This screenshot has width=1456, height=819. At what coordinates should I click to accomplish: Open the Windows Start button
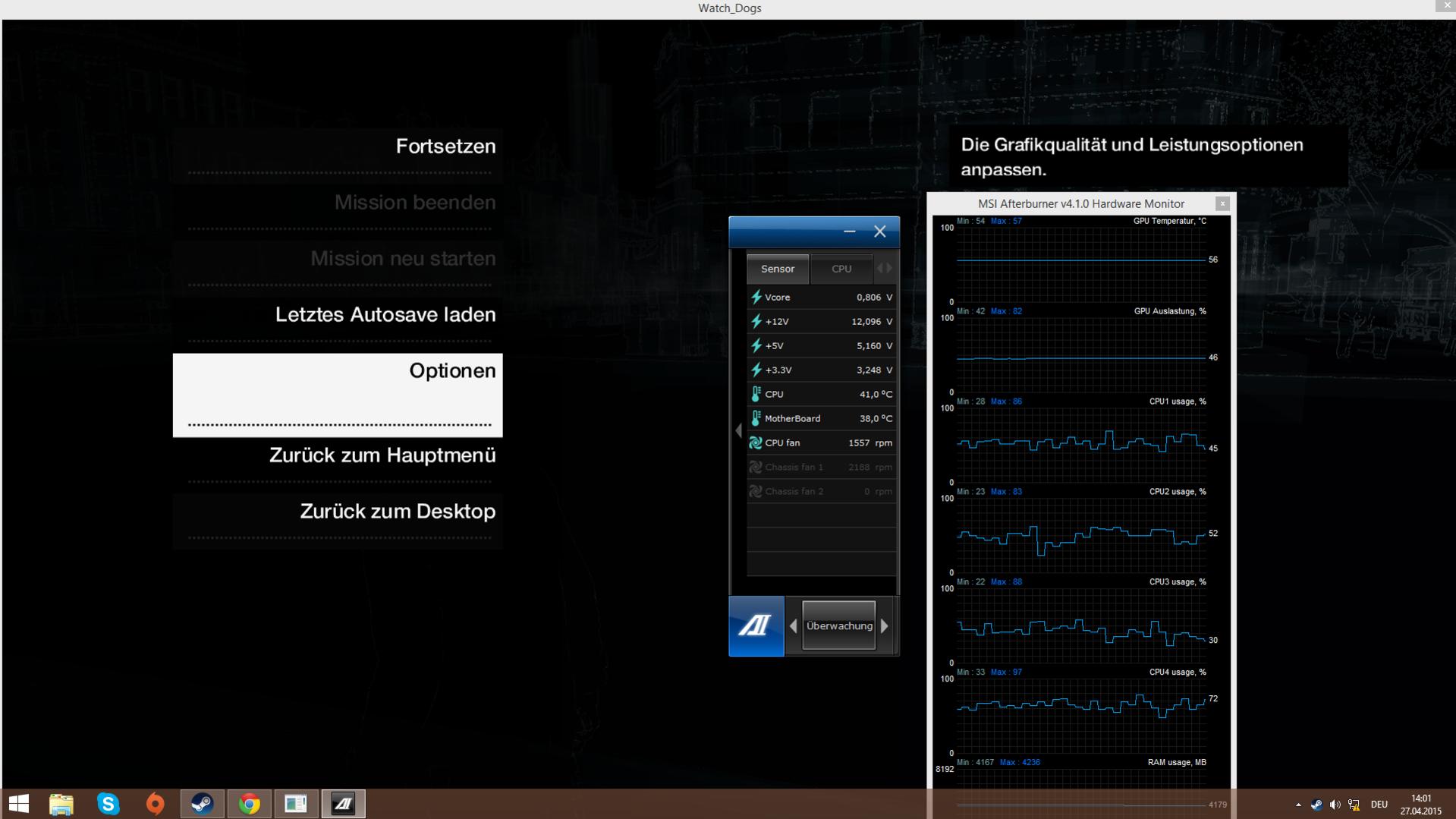coord(19,804)
